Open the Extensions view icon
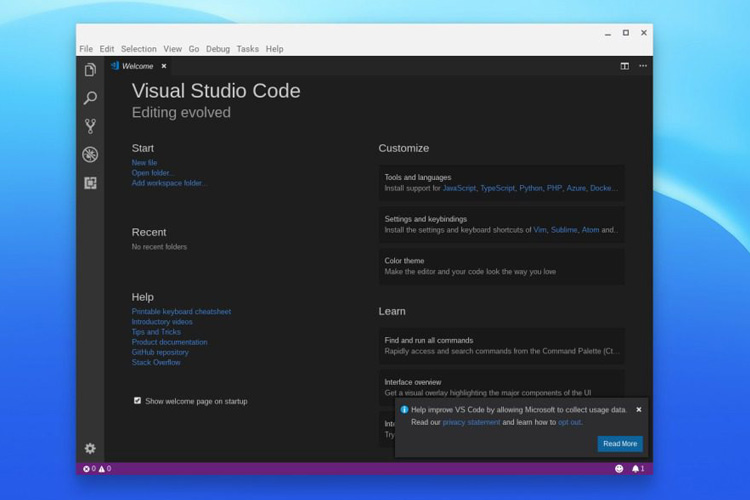750x500 pixels. tap(90, 183)
